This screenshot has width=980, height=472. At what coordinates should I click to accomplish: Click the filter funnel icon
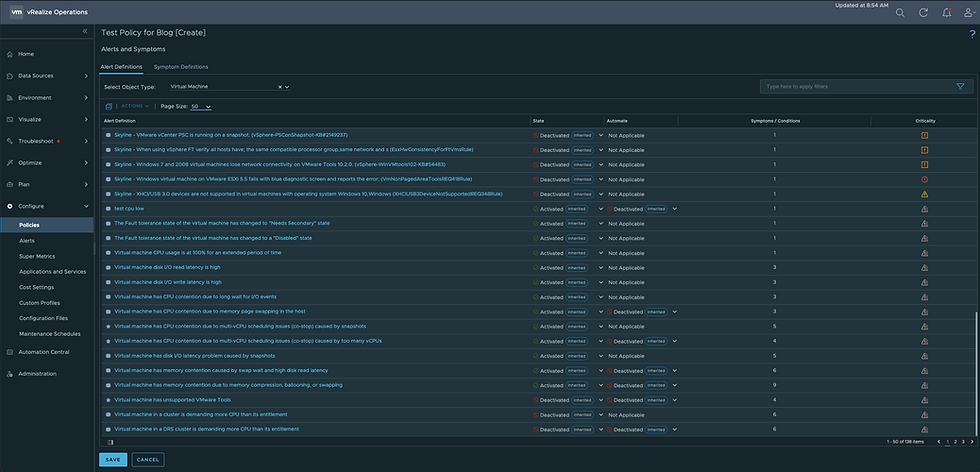click(960, 86)
